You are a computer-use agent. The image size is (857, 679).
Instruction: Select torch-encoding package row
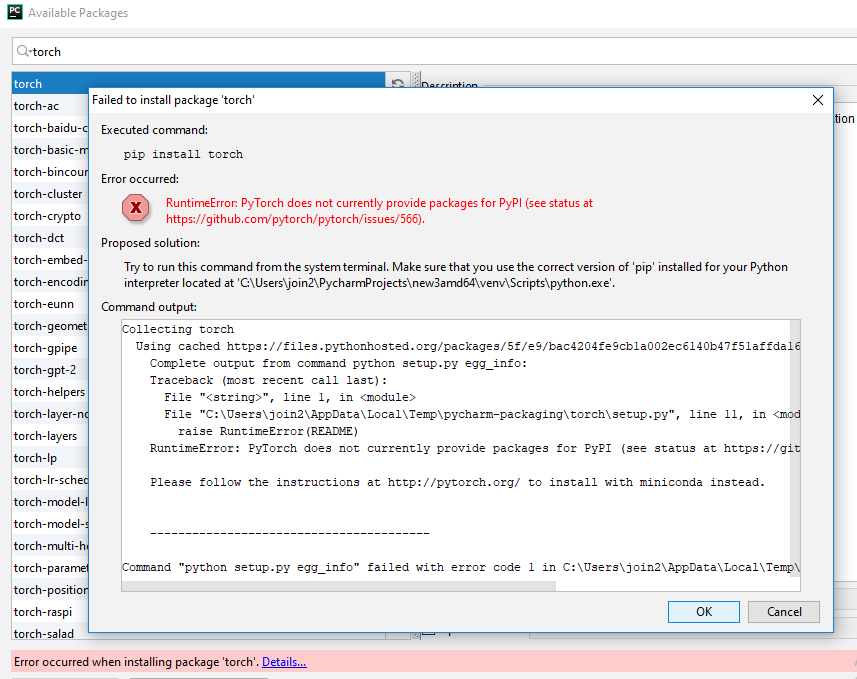click(50, 282)
